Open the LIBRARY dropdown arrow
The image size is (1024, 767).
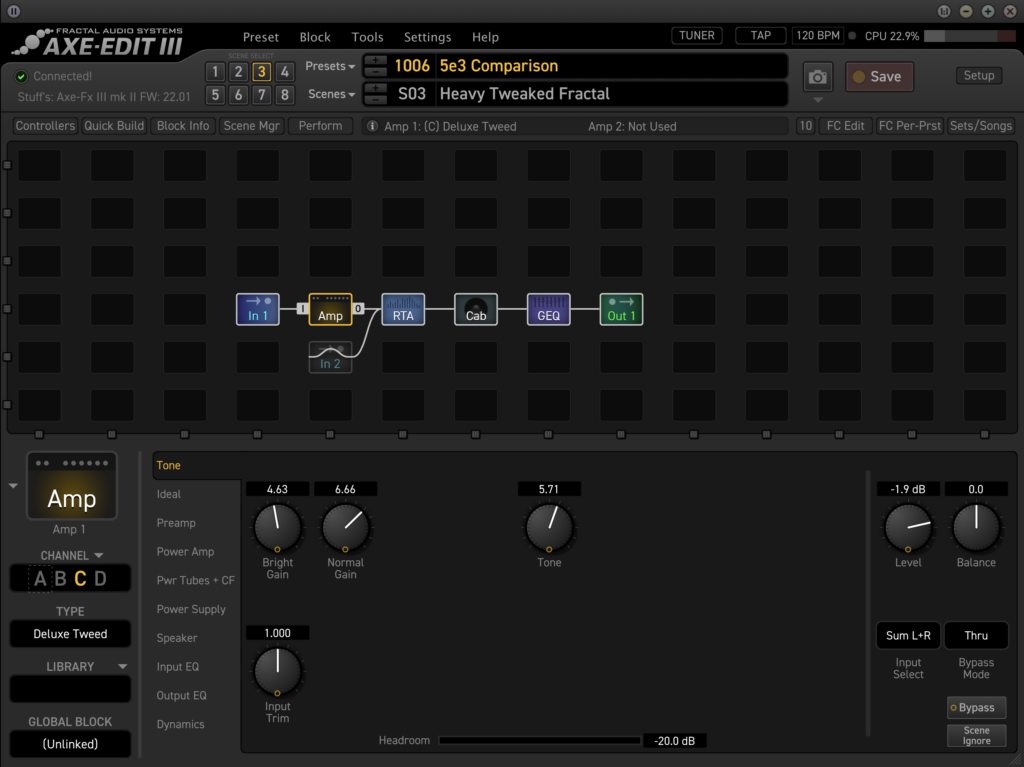click(x=122, y=666)
